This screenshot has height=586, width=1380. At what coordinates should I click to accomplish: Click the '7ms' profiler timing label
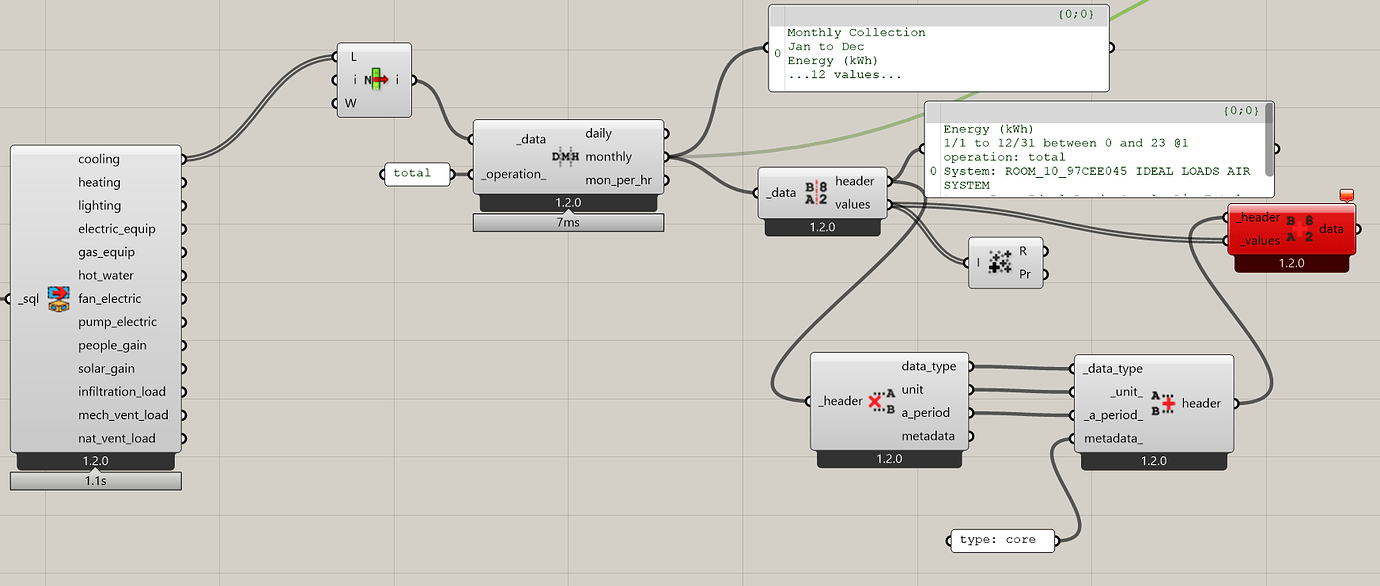pos(568,222)
